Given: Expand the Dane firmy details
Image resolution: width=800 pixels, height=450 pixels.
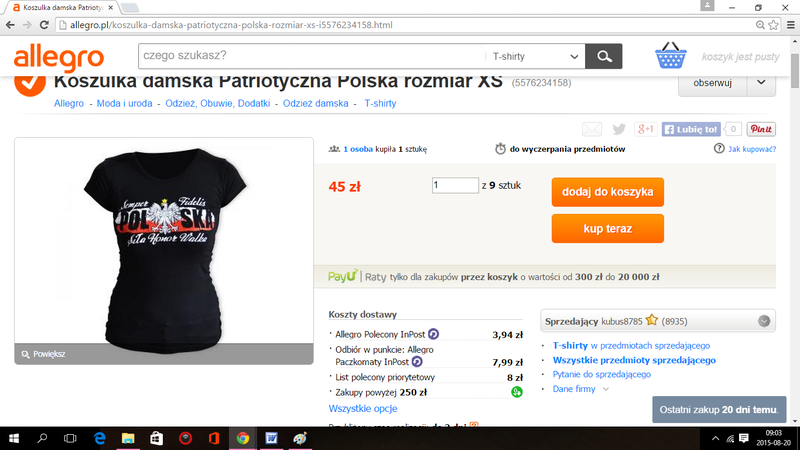Looking at the screenshot, I should coord(581,389).
